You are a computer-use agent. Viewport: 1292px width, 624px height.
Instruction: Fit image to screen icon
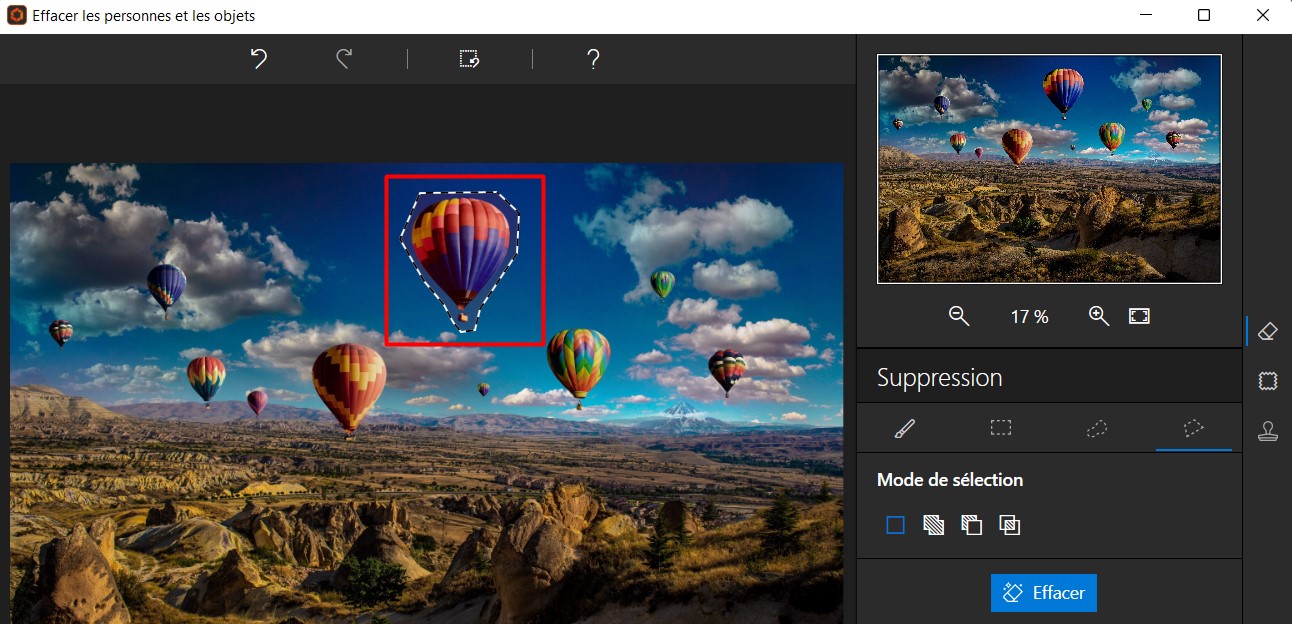[1139, 316]
